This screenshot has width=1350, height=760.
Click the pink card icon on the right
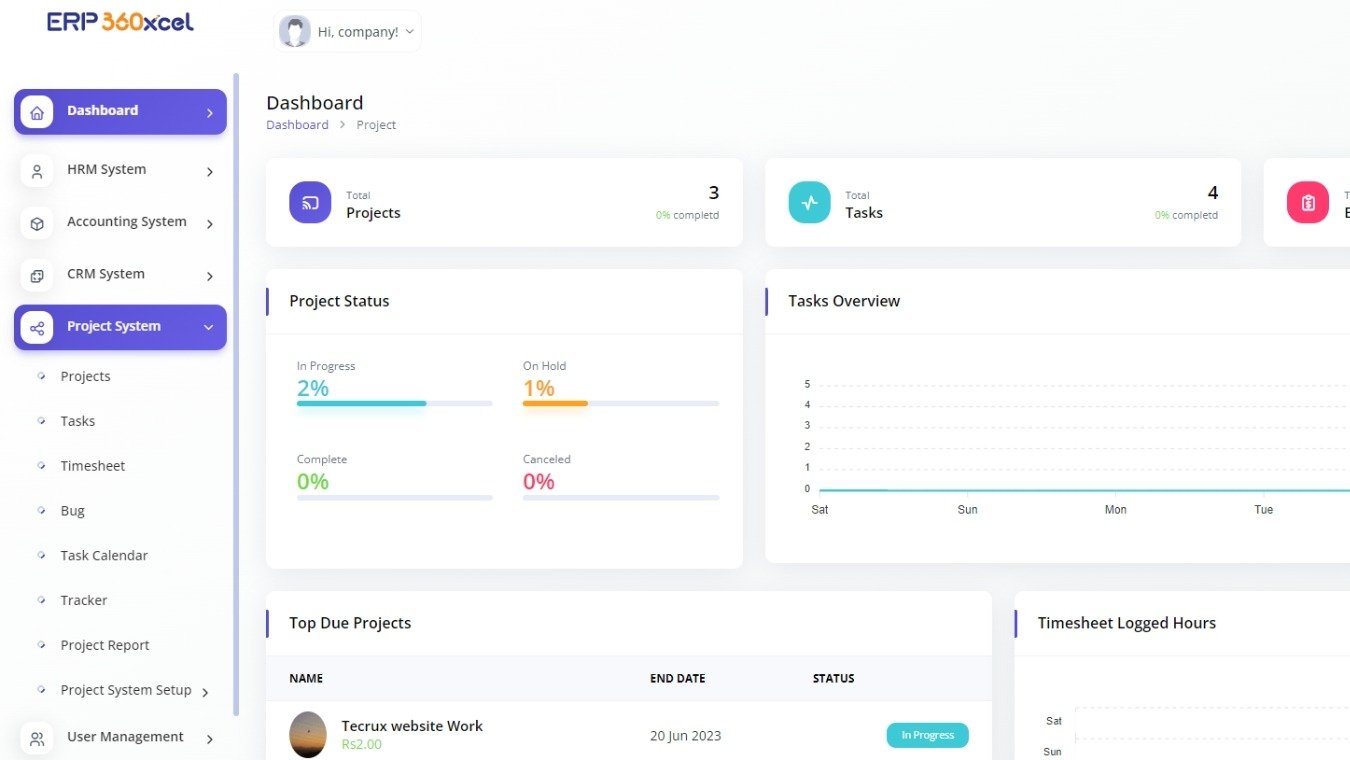click(x=1307, y=202)
